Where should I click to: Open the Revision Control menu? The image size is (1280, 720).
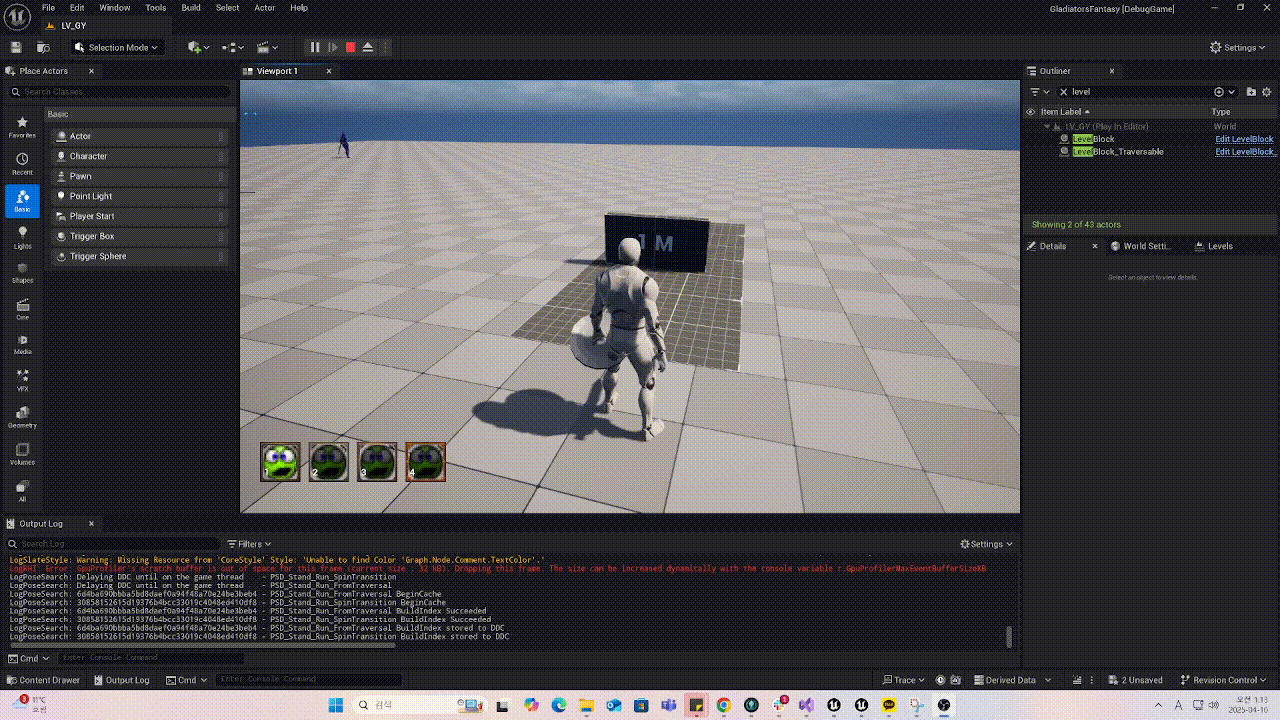(1224, 680)
